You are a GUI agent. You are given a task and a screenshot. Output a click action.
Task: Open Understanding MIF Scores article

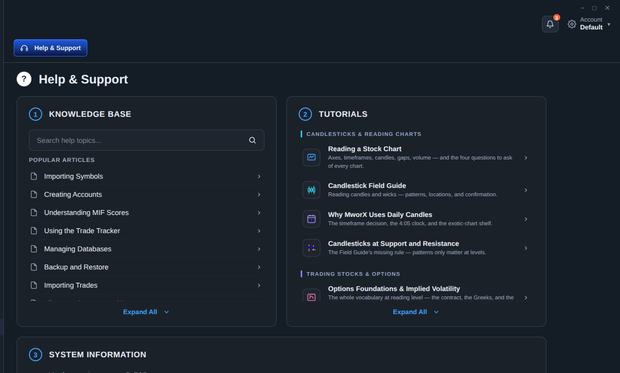point(146,213)
